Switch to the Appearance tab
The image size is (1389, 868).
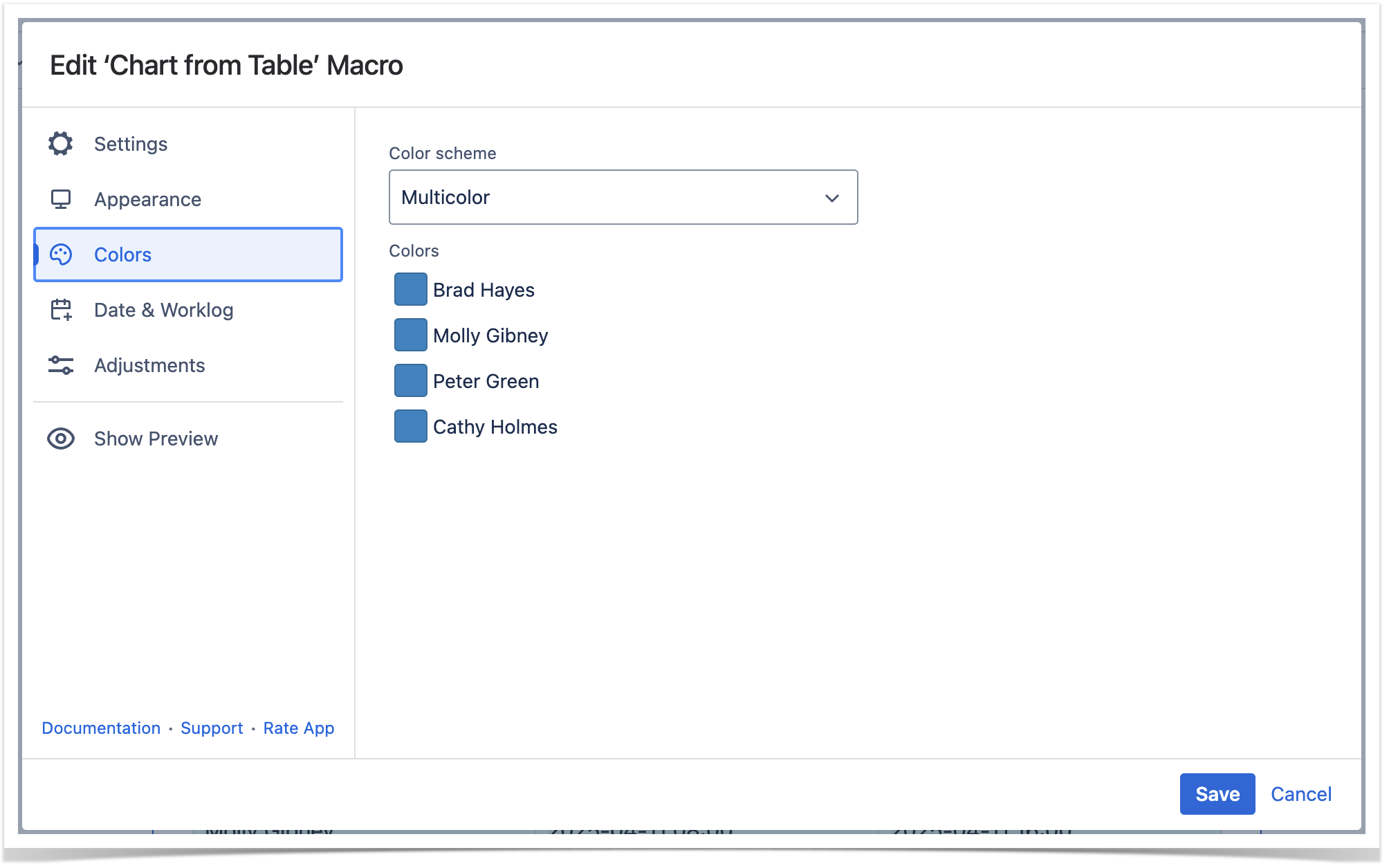(x=147, y=199)
